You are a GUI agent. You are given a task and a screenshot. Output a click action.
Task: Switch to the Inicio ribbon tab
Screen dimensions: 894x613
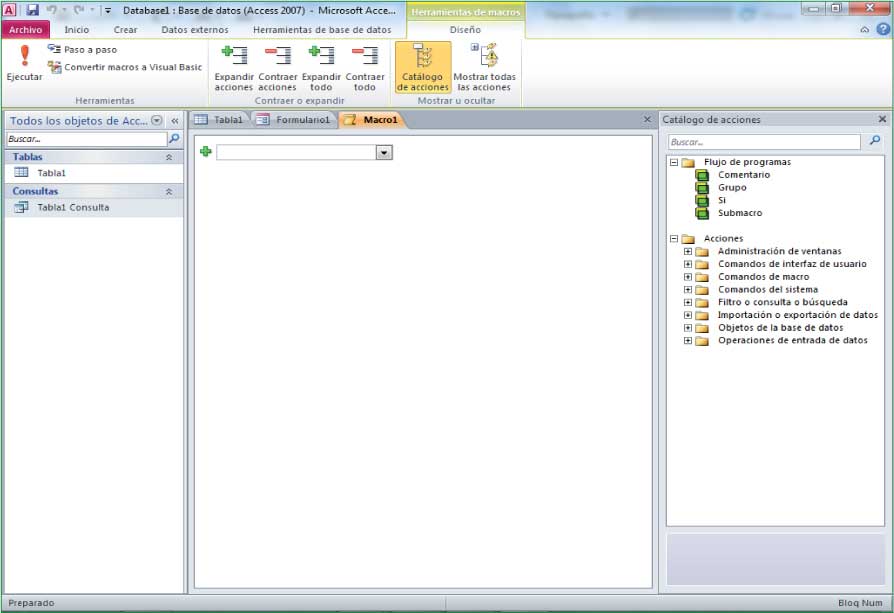(x=76, y=30)
